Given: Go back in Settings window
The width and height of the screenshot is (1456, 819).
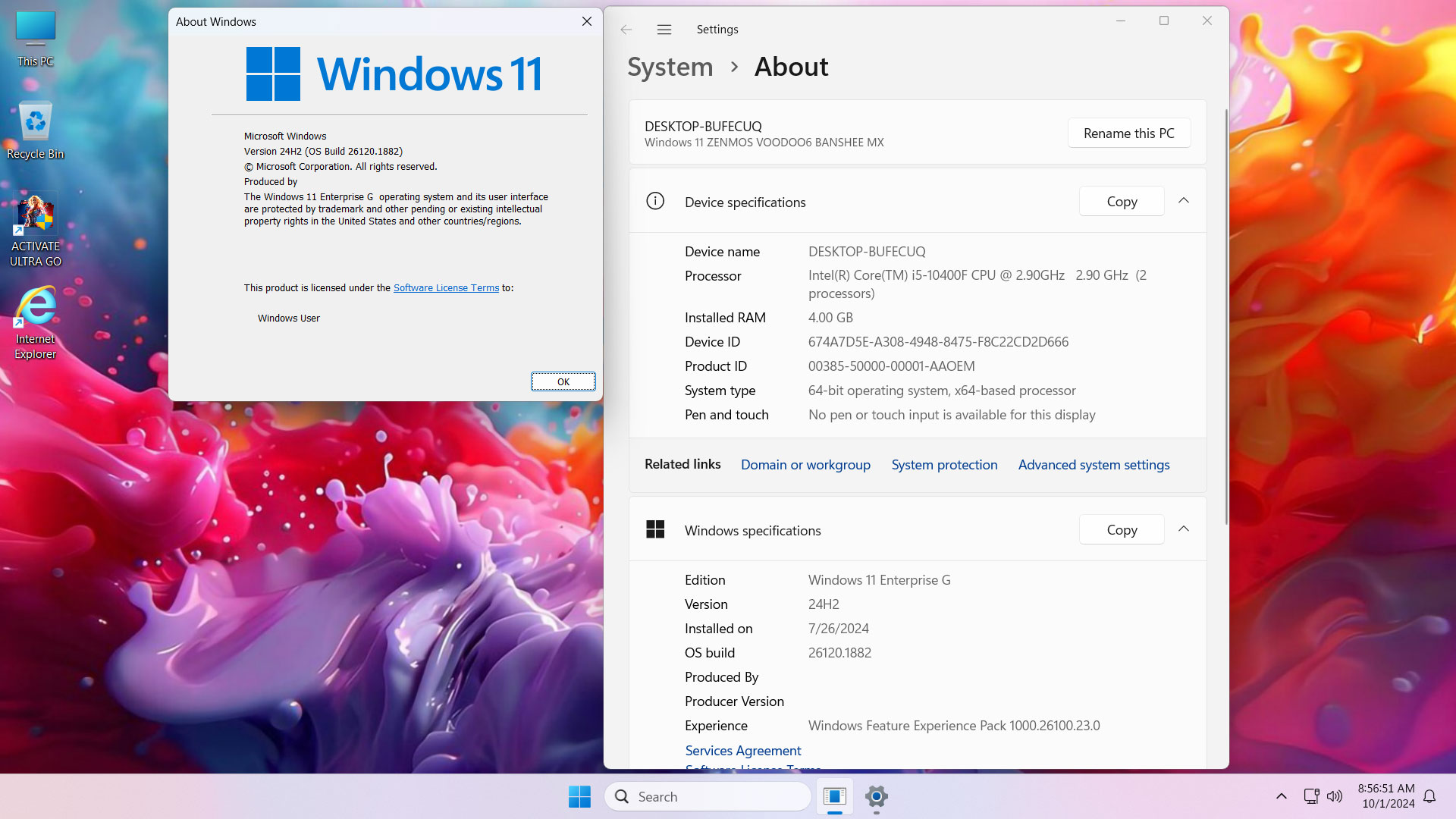Looking at the screenshot, I should (x=626, y=30).
